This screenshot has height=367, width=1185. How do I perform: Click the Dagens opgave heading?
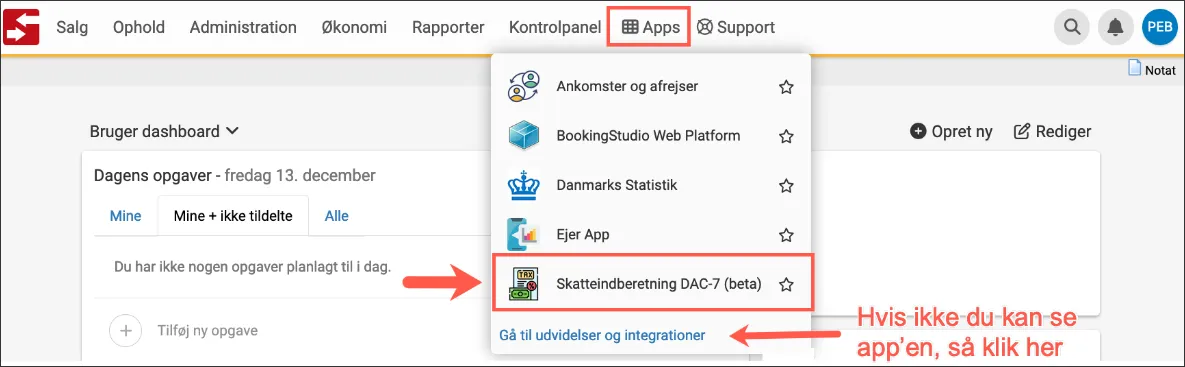pyautogui.click(x=234, y=176)
